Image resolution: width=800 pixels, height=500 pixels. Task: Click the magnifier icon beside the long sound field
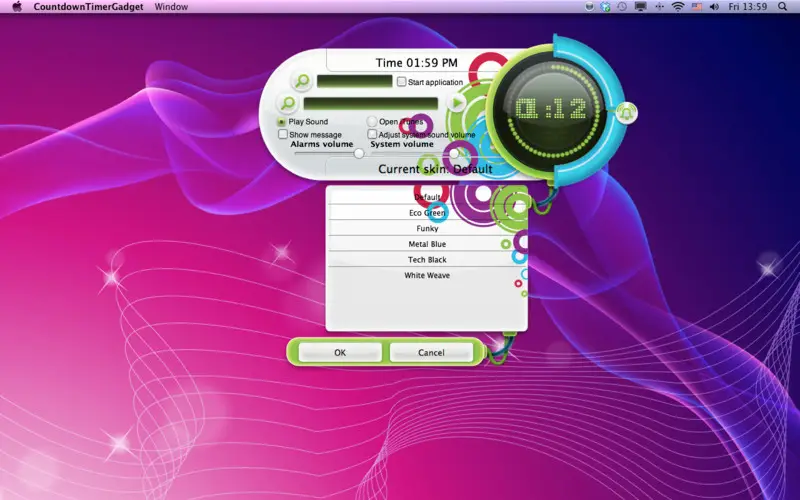click(288, 103)
